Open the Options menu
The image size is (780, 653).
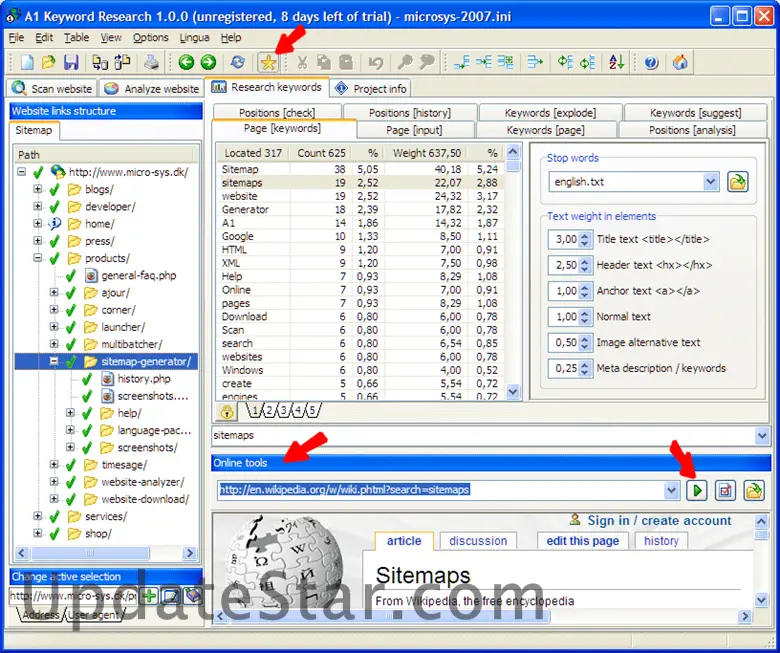151,38
